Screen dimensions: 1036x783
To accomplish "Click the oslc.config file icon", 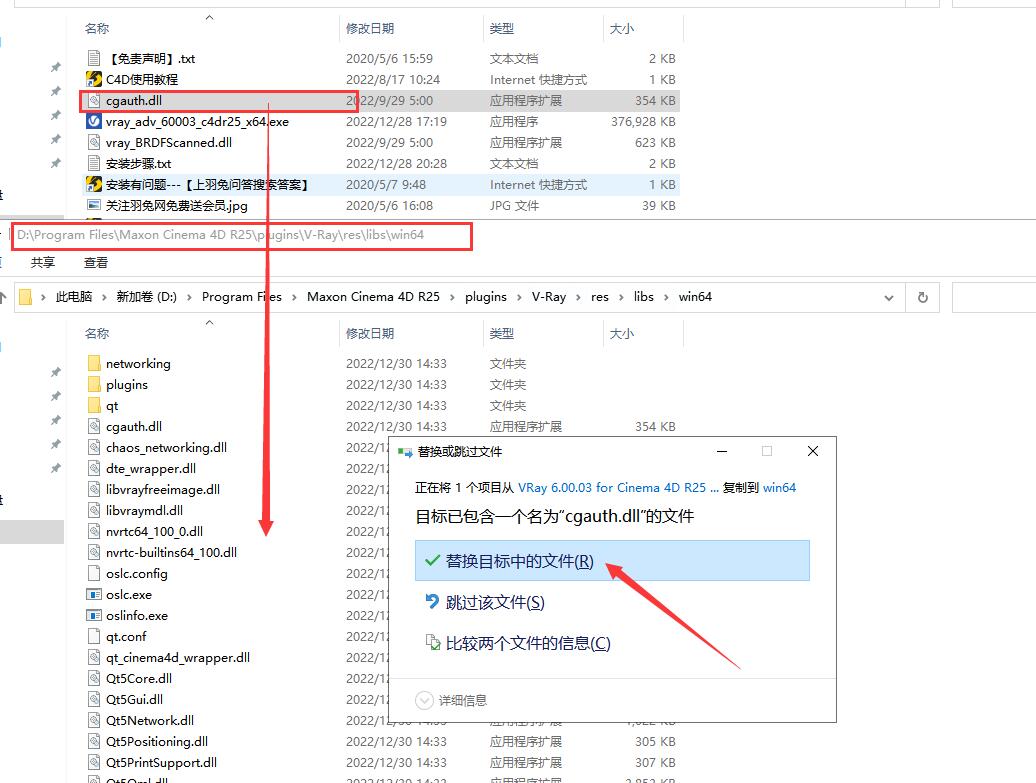I will [x=94, y=574].
